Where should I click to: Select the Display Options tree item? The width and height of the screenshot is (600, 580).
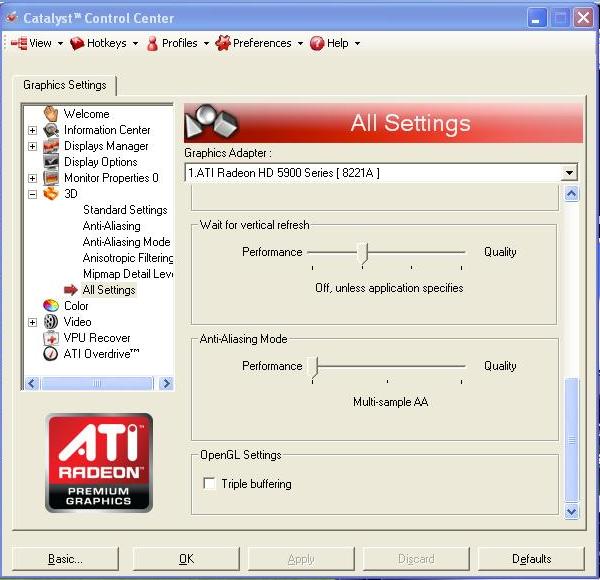101,162
